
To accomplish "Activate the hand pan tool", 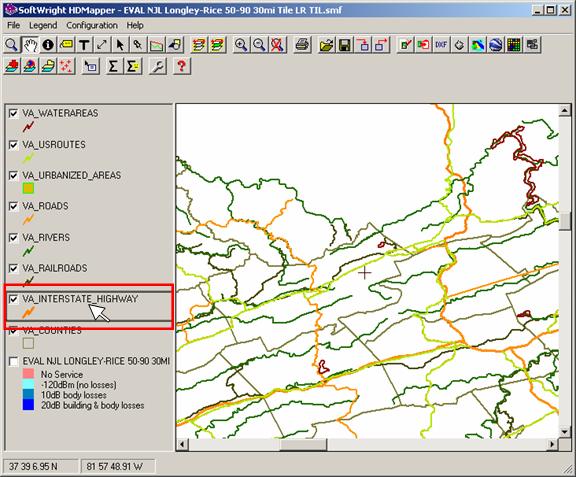I will click(x=30, y=45).
